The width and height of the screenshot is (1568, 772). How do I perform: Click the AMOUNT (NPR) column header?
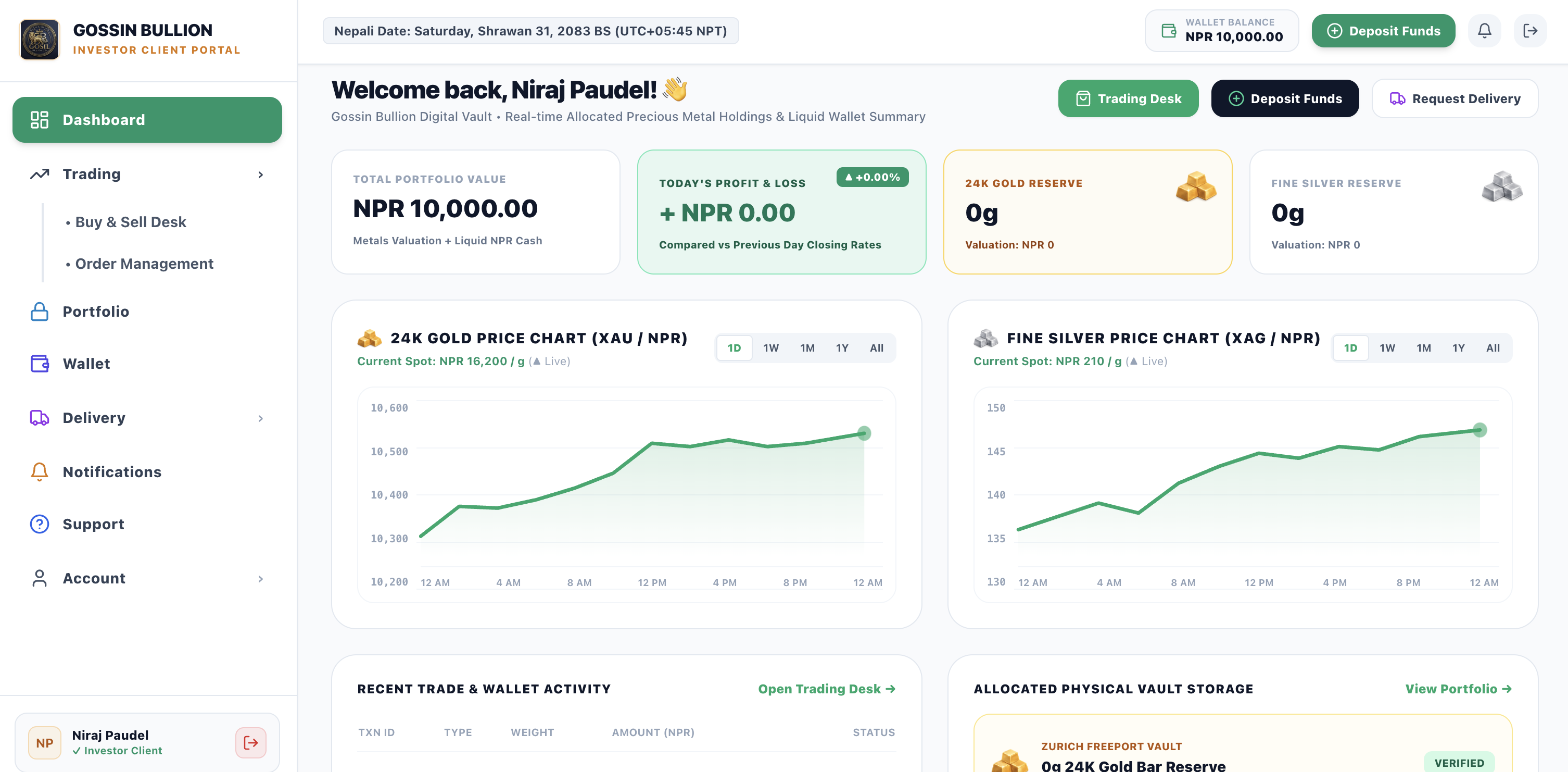[653, 732]
